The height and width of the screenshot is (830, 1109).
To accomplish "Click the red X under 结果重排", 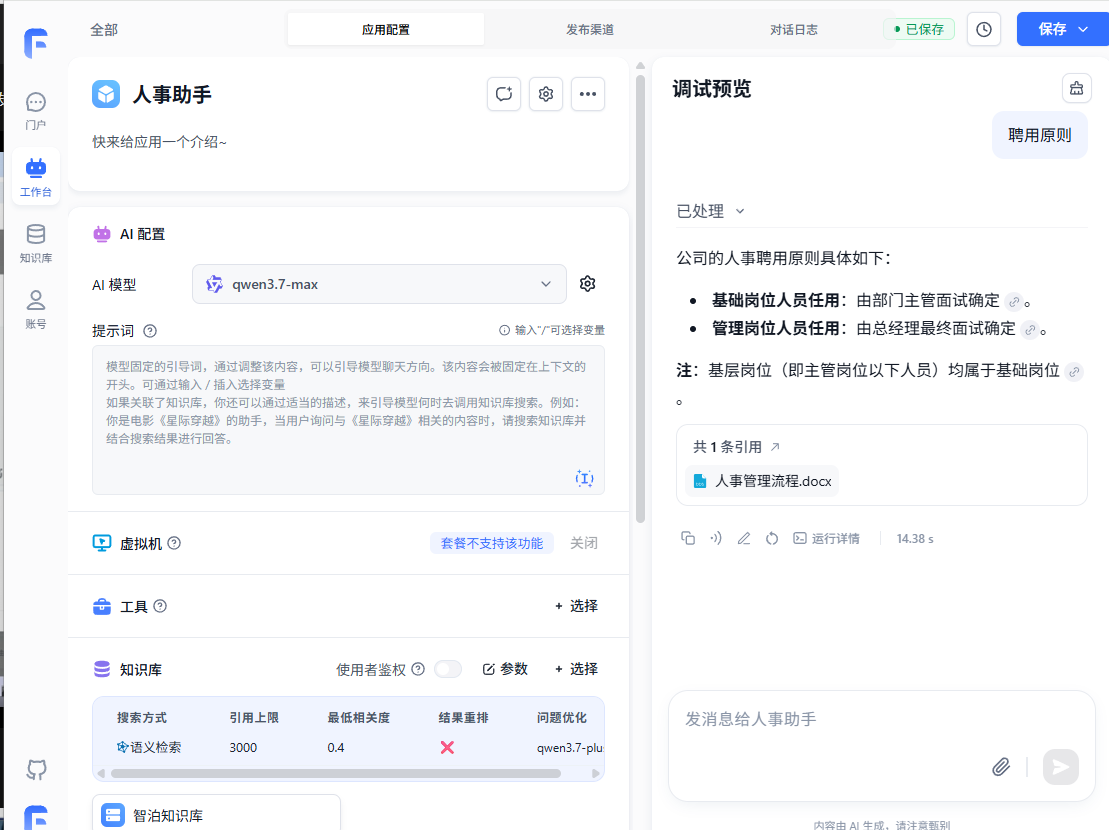I will click(x=447, y=747).
